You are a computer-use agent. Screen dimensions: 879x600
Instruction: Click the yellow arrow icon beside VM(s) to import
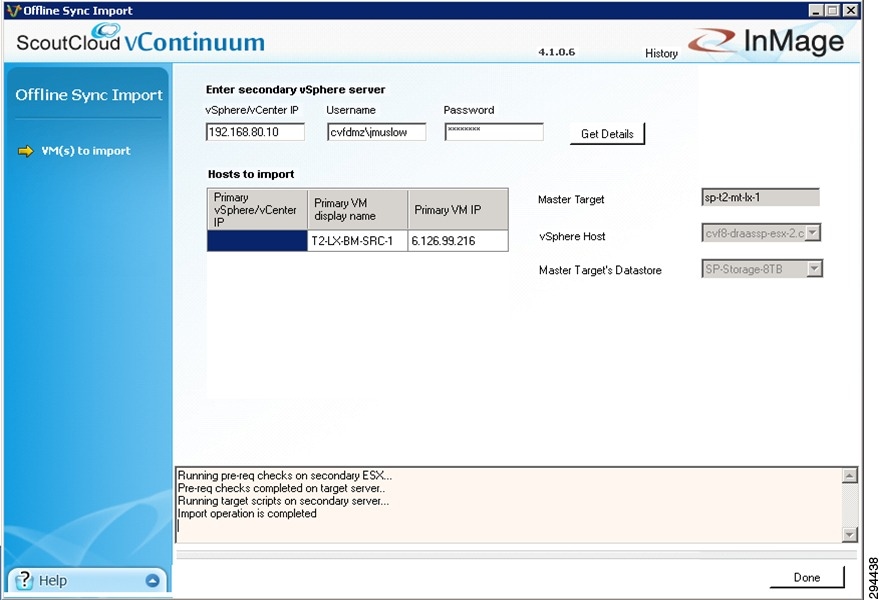[x=26, y=151]
